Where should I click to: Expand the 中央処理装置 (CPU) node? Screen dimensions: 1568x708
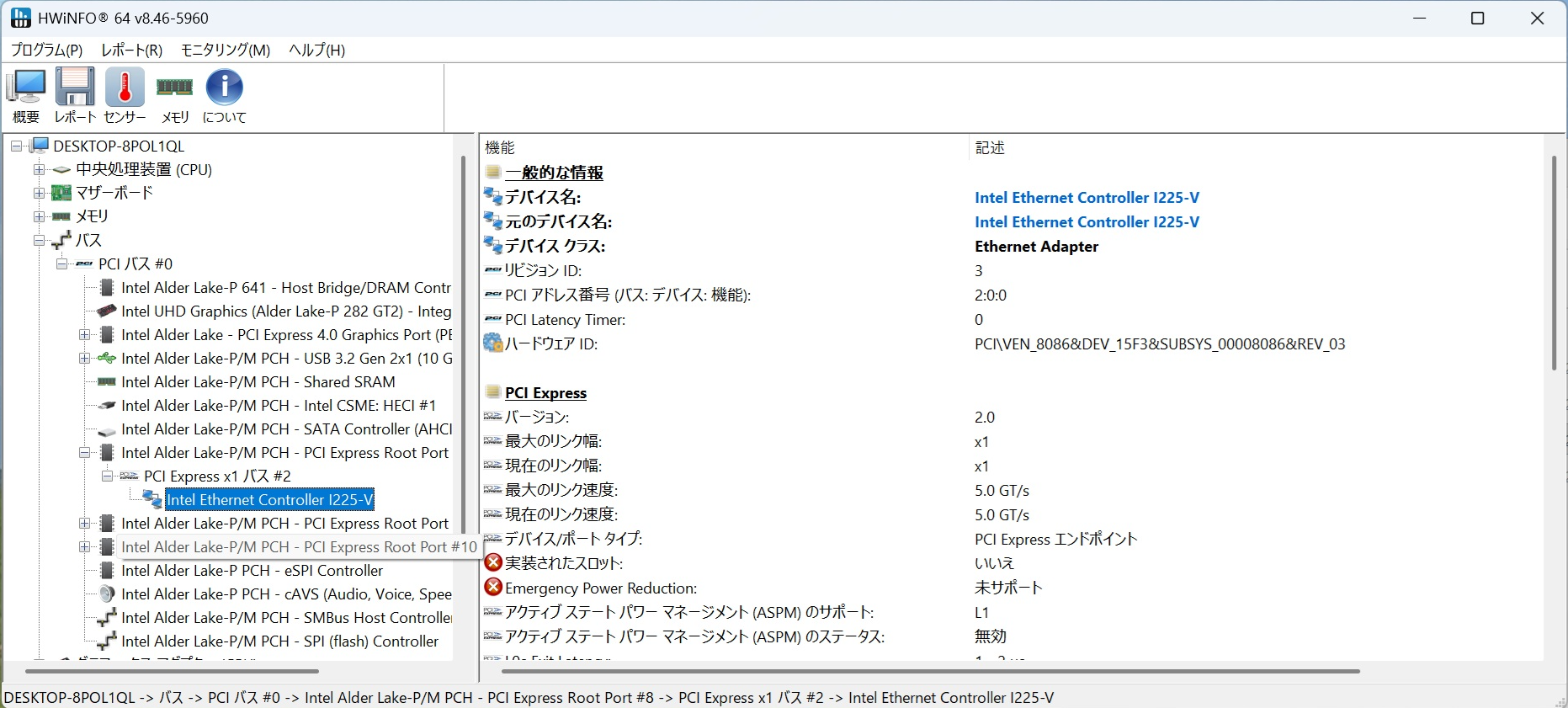[39, 169]
